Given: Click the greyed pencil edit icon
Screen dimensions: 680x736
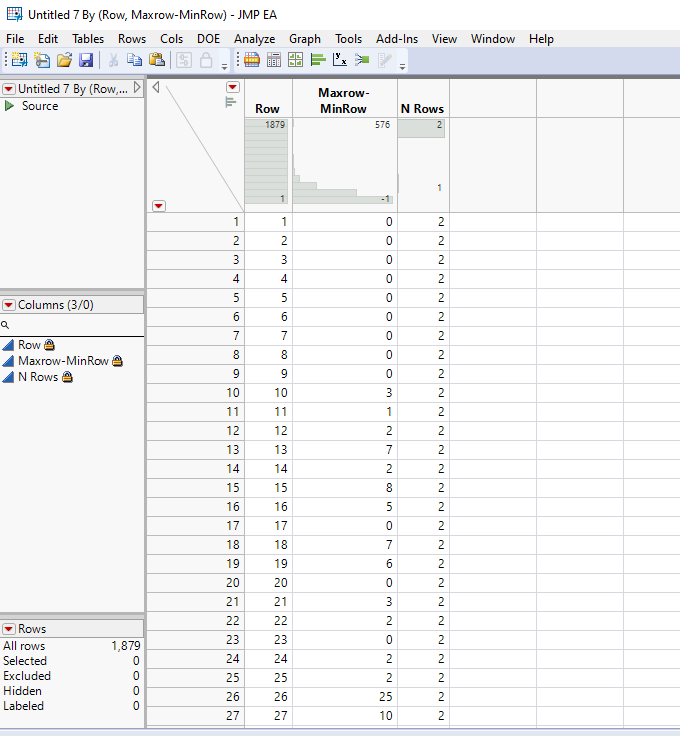Looking at the screenshot, I should pyautogui.click(x=384, y=60).
